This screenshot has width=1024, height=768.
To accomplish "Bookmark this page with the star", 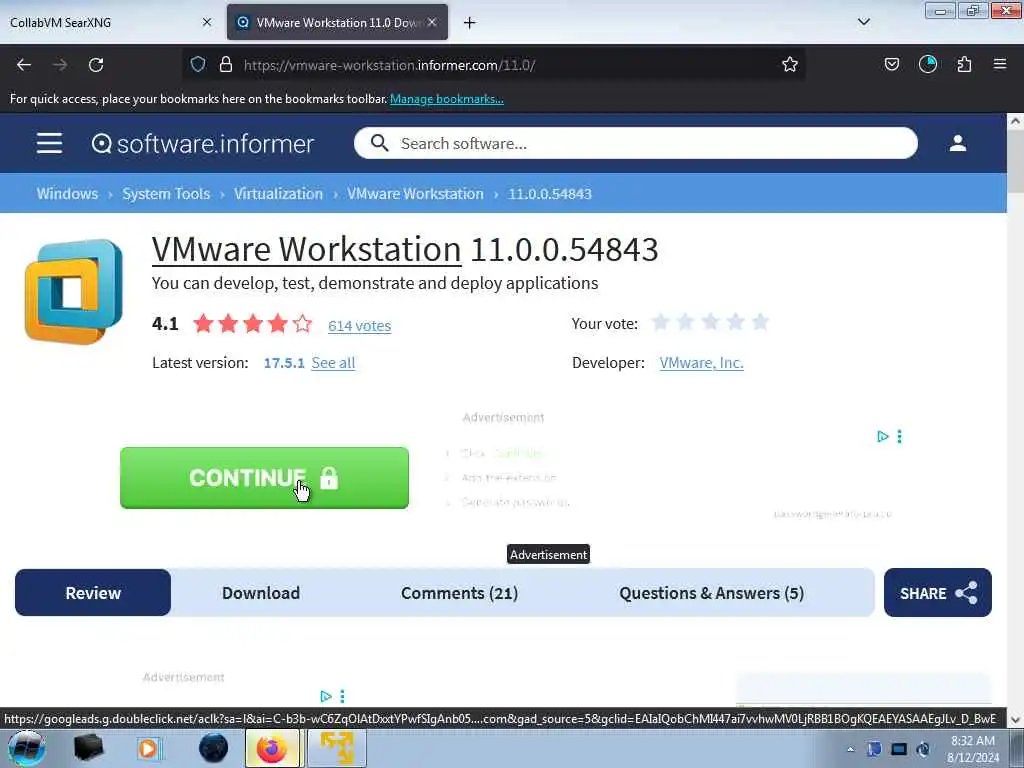I will tap(790, 64).
